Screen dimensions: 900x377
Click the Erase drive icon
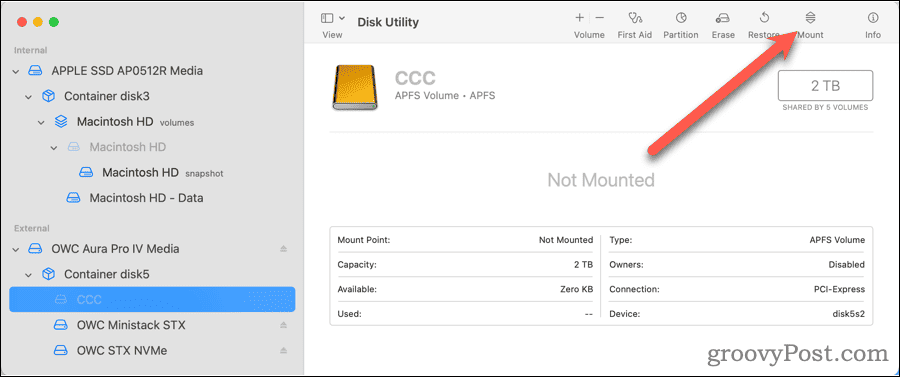723,18
